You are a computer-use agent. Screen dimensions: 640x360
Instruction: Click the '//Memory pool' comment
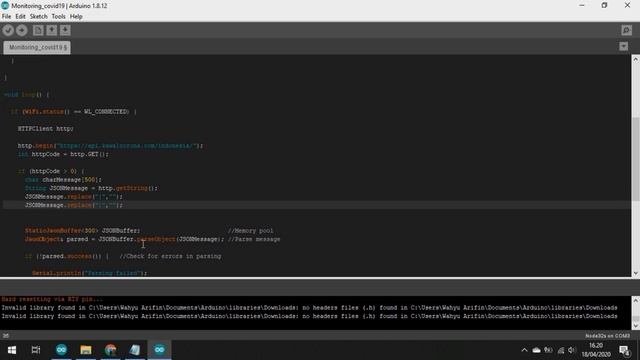pyautogui.click(x=250, y=231)
